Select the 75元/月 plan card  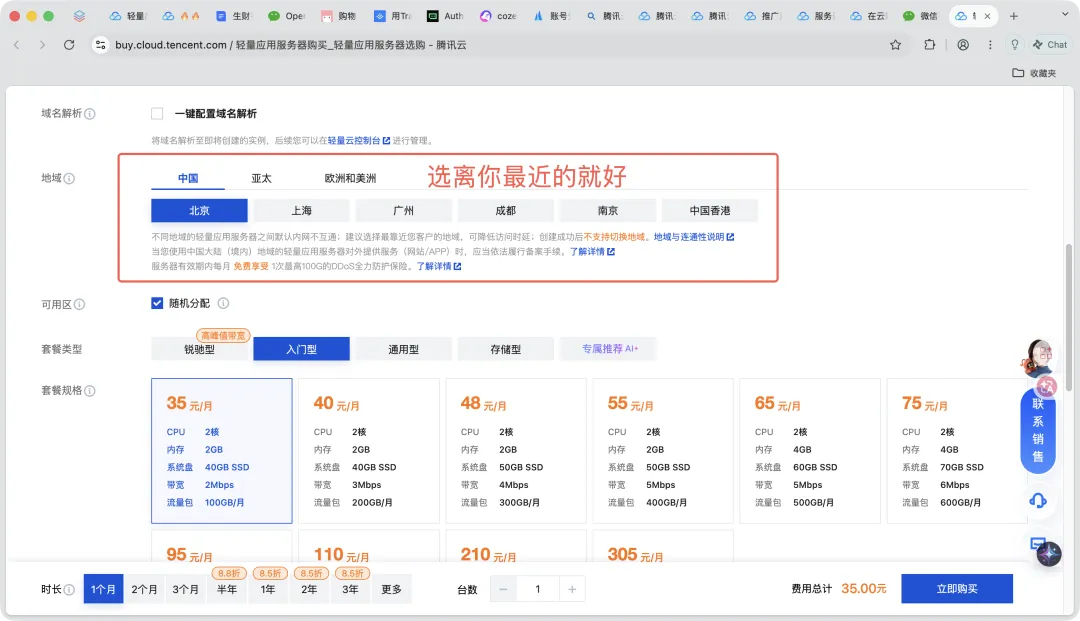point(957,451)
